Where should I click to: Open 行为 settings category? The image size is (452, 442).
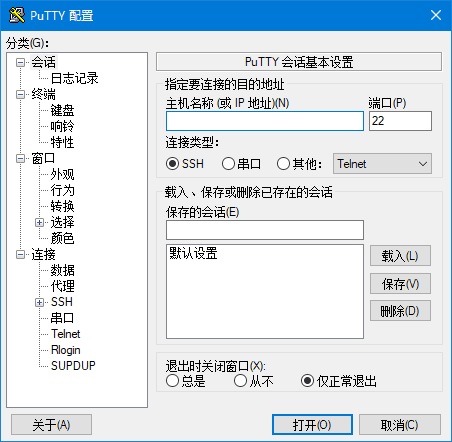(x=62, y=190)
